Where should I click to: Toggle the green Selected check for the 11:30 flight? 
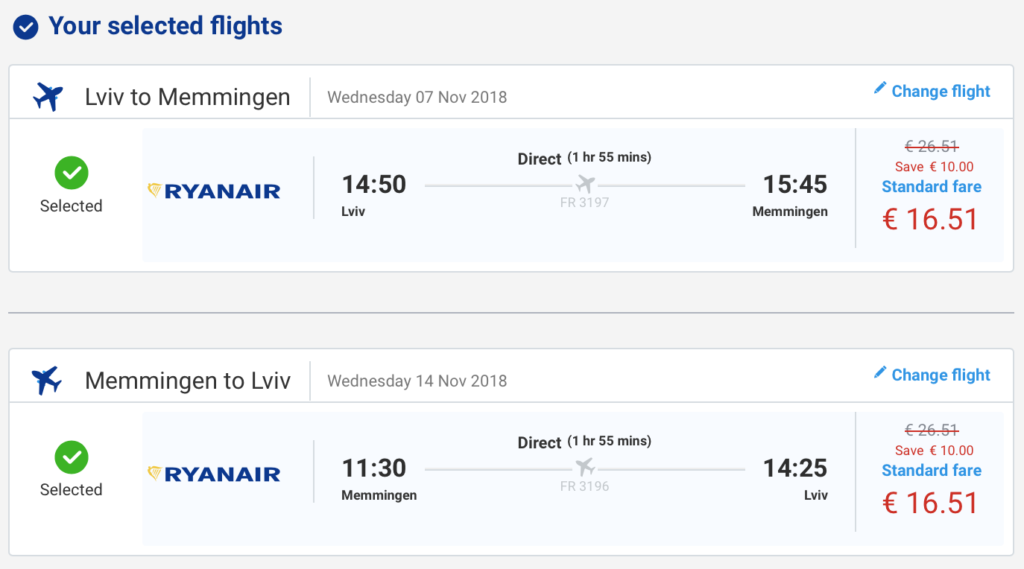click(x=71, y=458)
